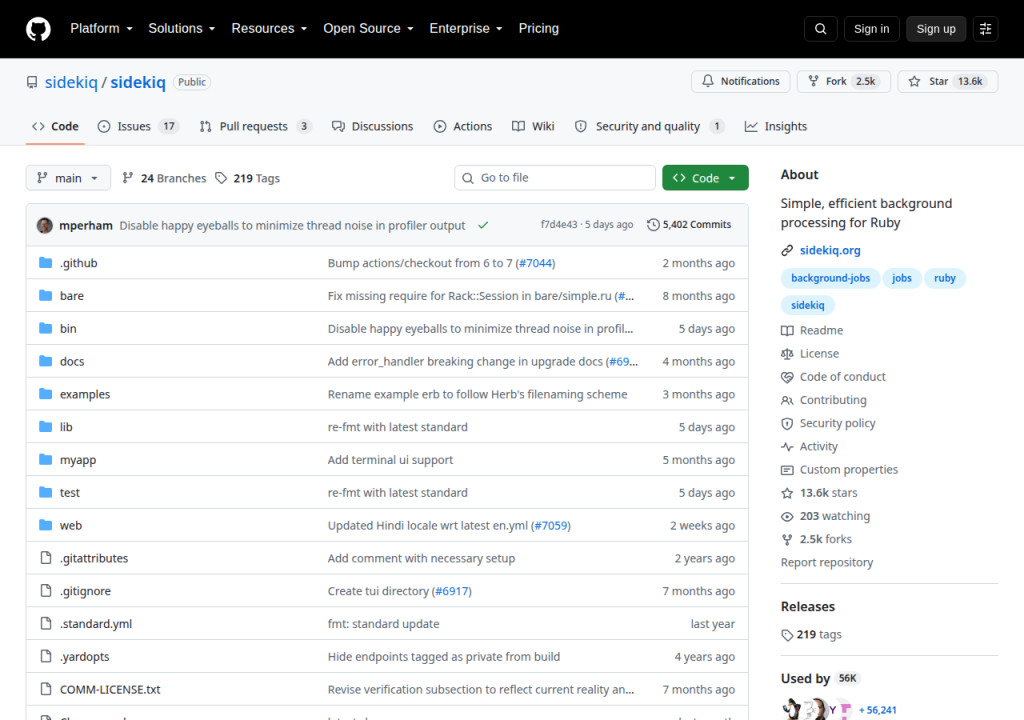Viewport: 1024px width, 720px height.
Task: Switch to the Insights tab
Action: coord(776,126)
